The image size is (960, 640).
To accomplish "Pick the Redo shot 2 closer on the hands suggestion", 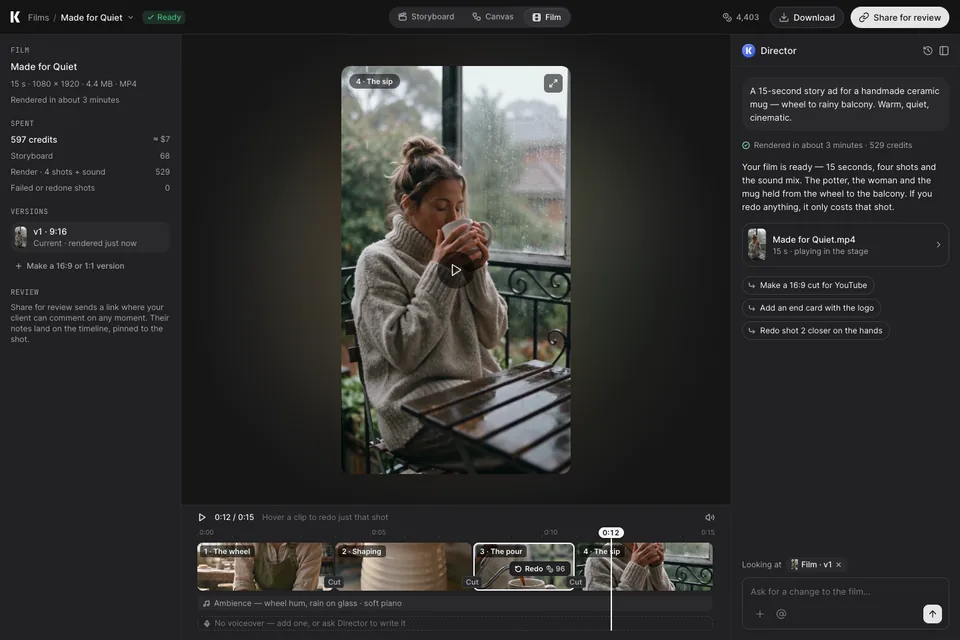I will pyautogui.click(x=816, y=331).
